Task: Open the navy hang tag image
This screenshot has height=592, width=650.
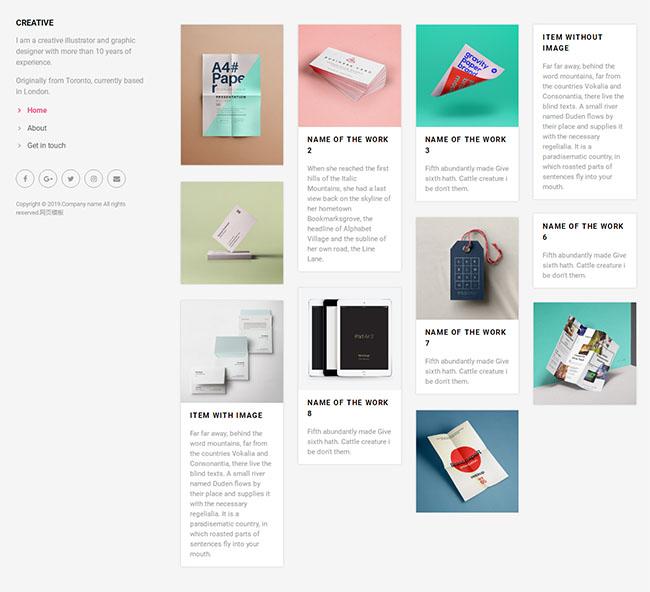Action: 467,268
